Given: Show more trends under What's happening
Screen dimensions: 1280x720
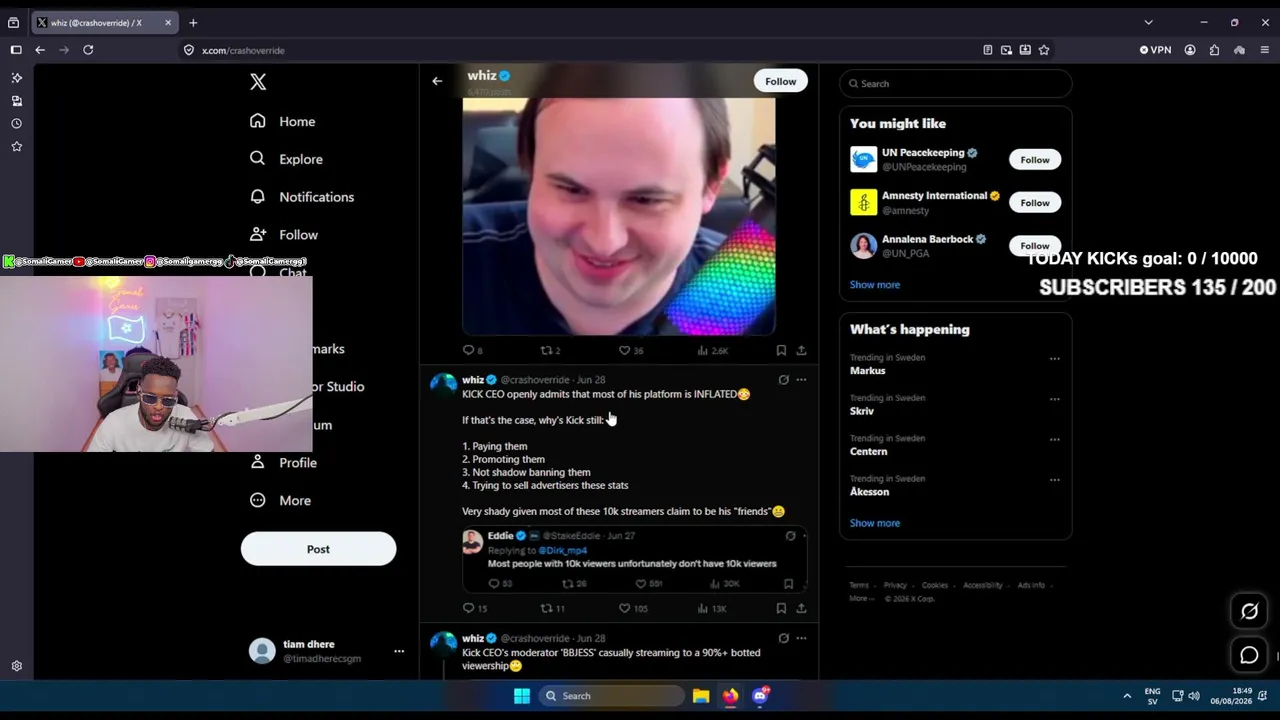Looking at the screenshot, I should click(875, 523).
